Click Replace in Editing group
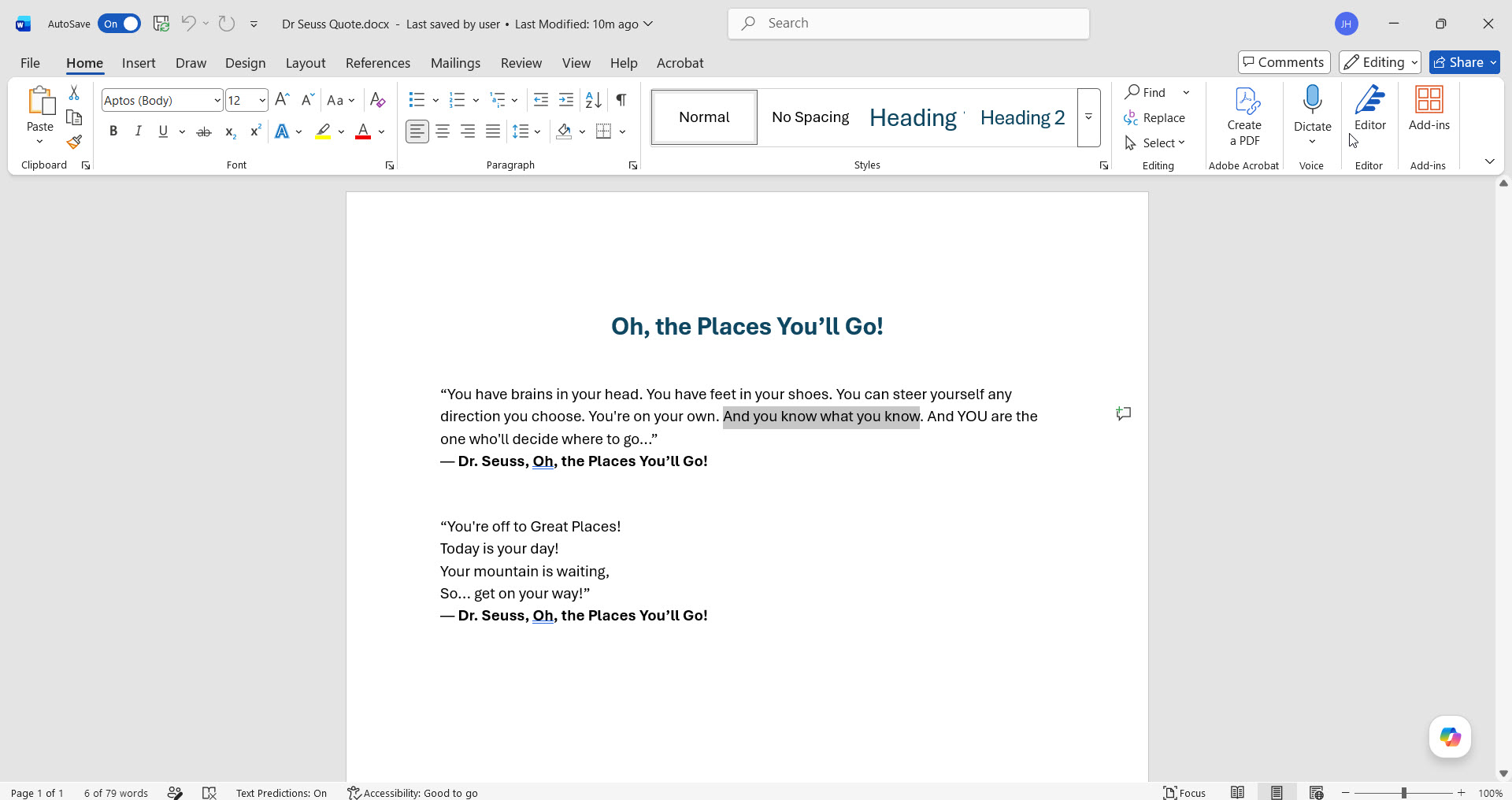The width and height of the screenshot is (1512, 800). coord(1154,117)
